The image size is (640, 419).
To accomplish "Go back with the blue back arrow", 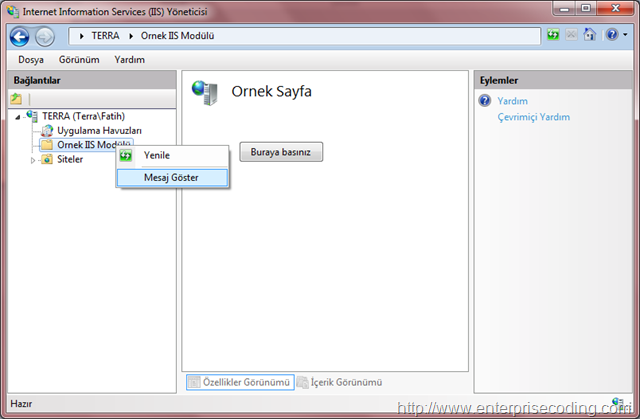I will coord(19,37).
